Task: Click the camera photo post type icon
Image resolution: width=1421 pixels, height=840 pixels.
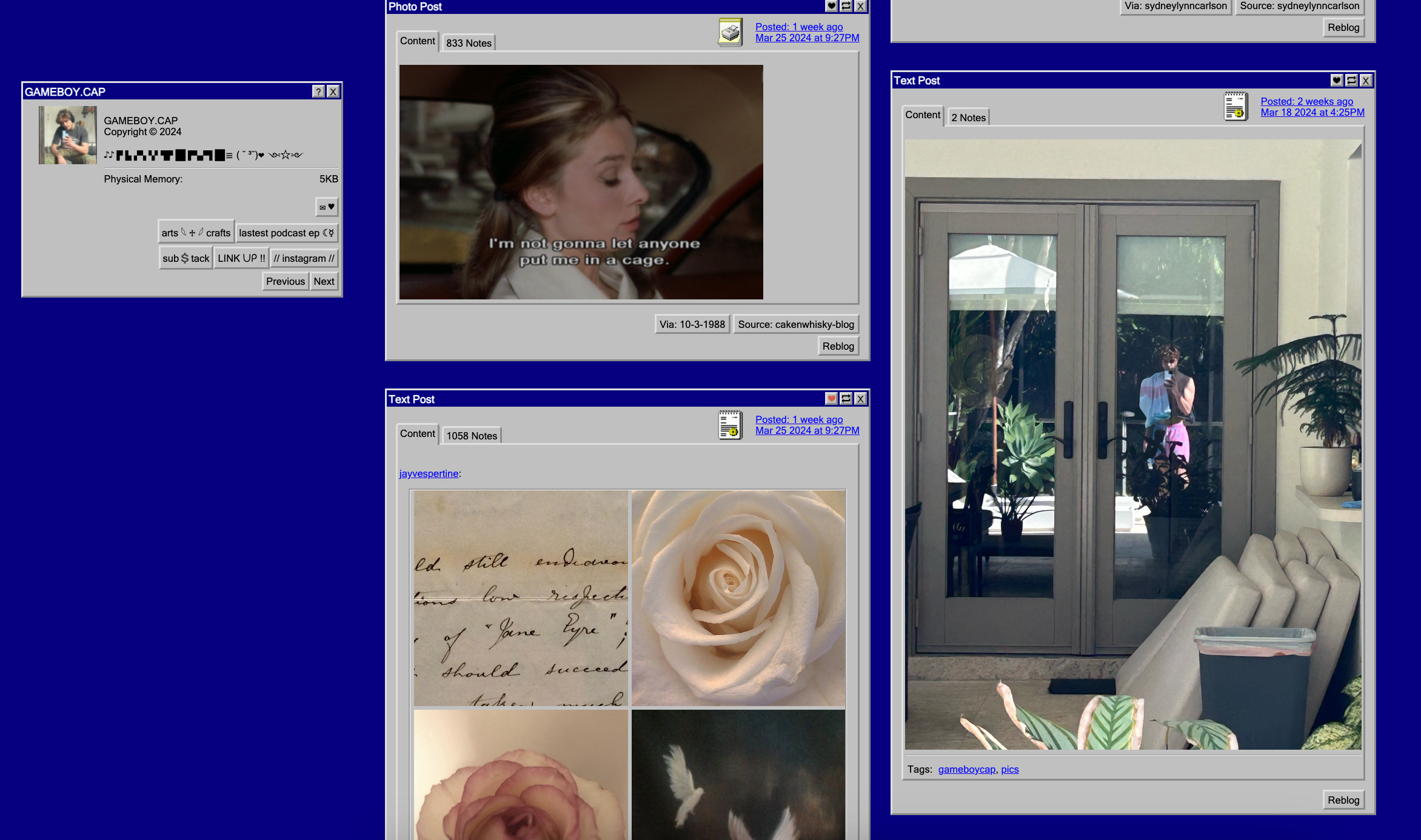Action: 731,32
